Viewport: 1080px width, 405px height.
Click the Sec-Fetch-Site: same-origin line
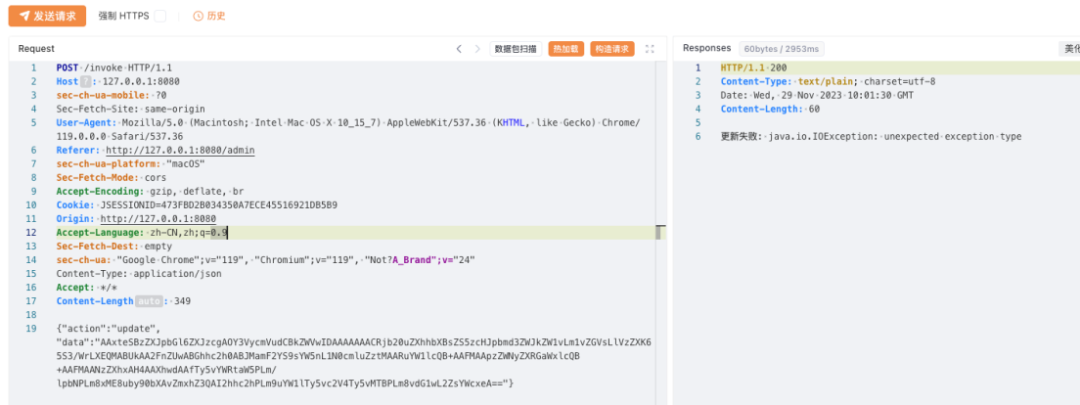[131, 109]
